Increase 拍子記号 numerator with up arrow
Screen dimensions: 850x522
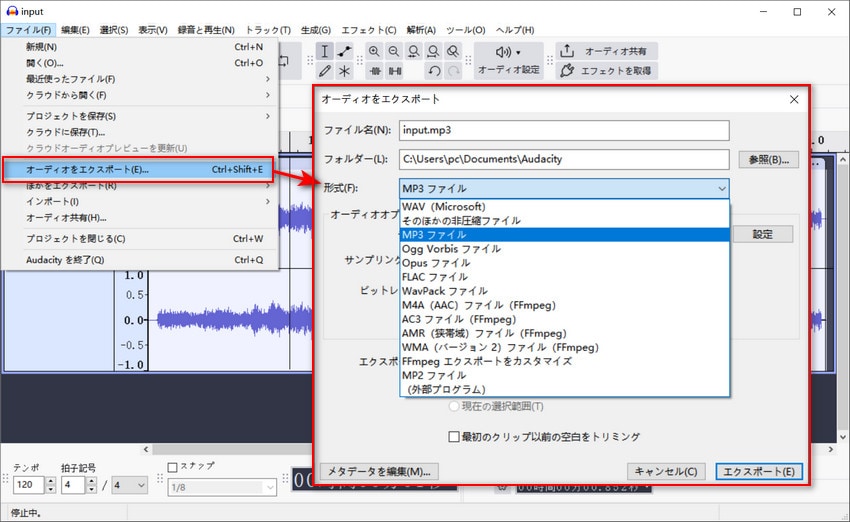click(x=91, y=480)
